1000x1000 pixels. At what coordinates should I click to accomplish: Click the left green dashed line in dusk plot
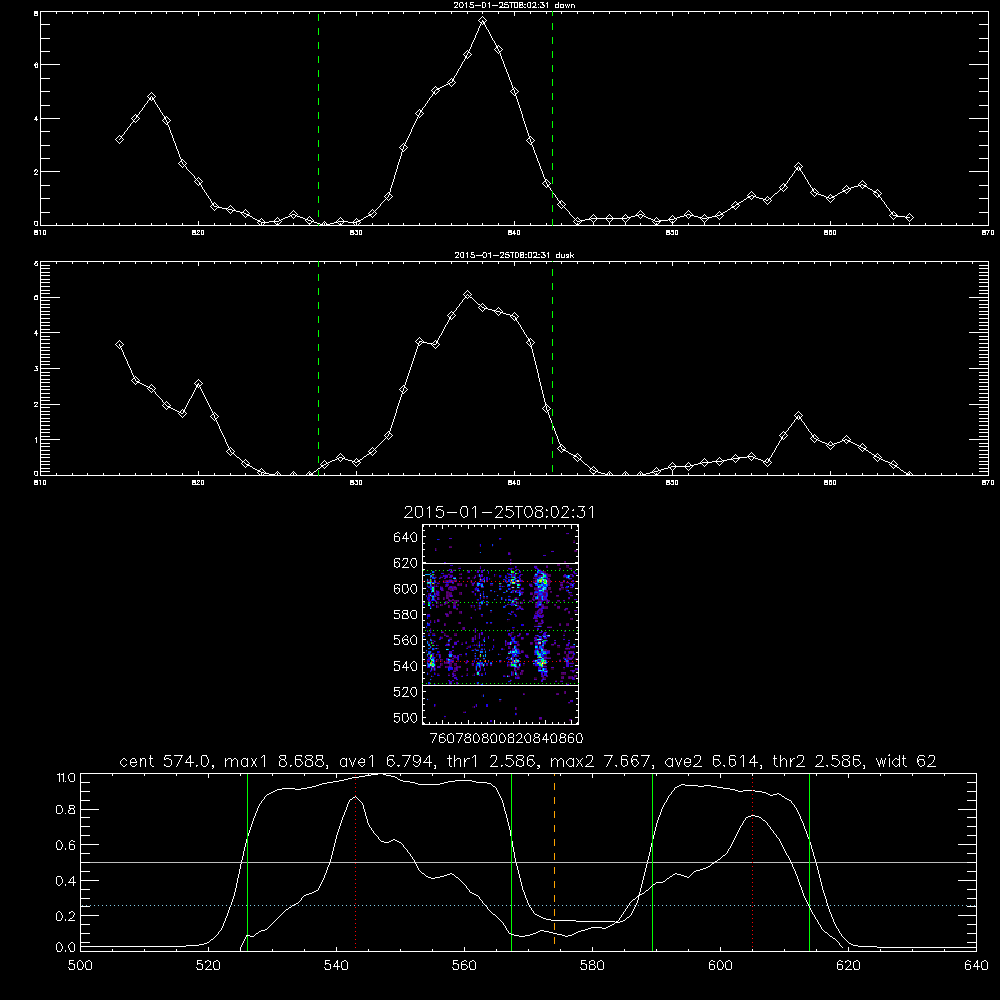tap(318, 368)
